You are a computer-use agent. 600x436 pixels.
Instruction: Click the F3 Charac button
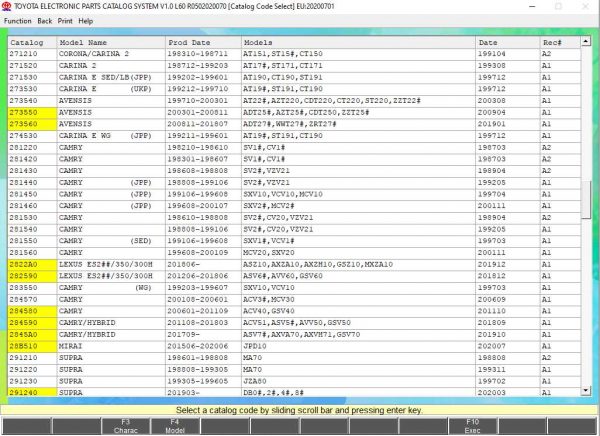[x=126, y=426]
